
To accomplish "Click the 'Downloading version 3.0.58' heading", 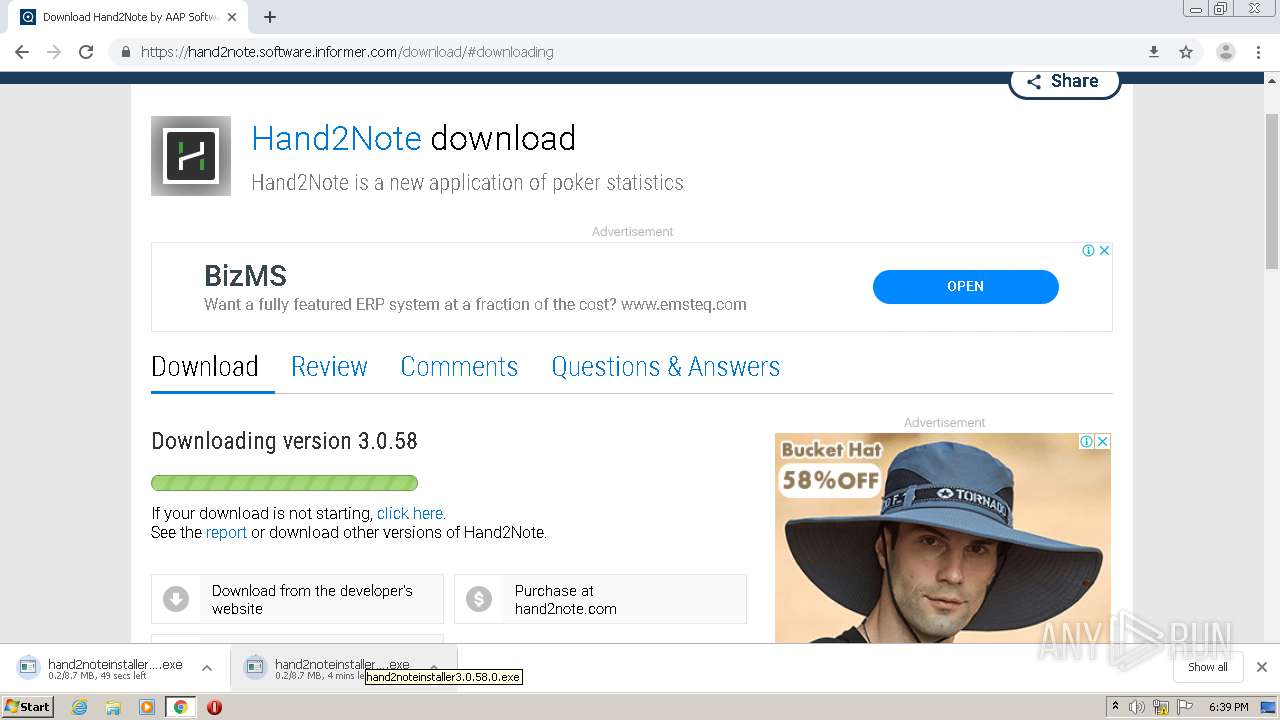I will 284,441.
